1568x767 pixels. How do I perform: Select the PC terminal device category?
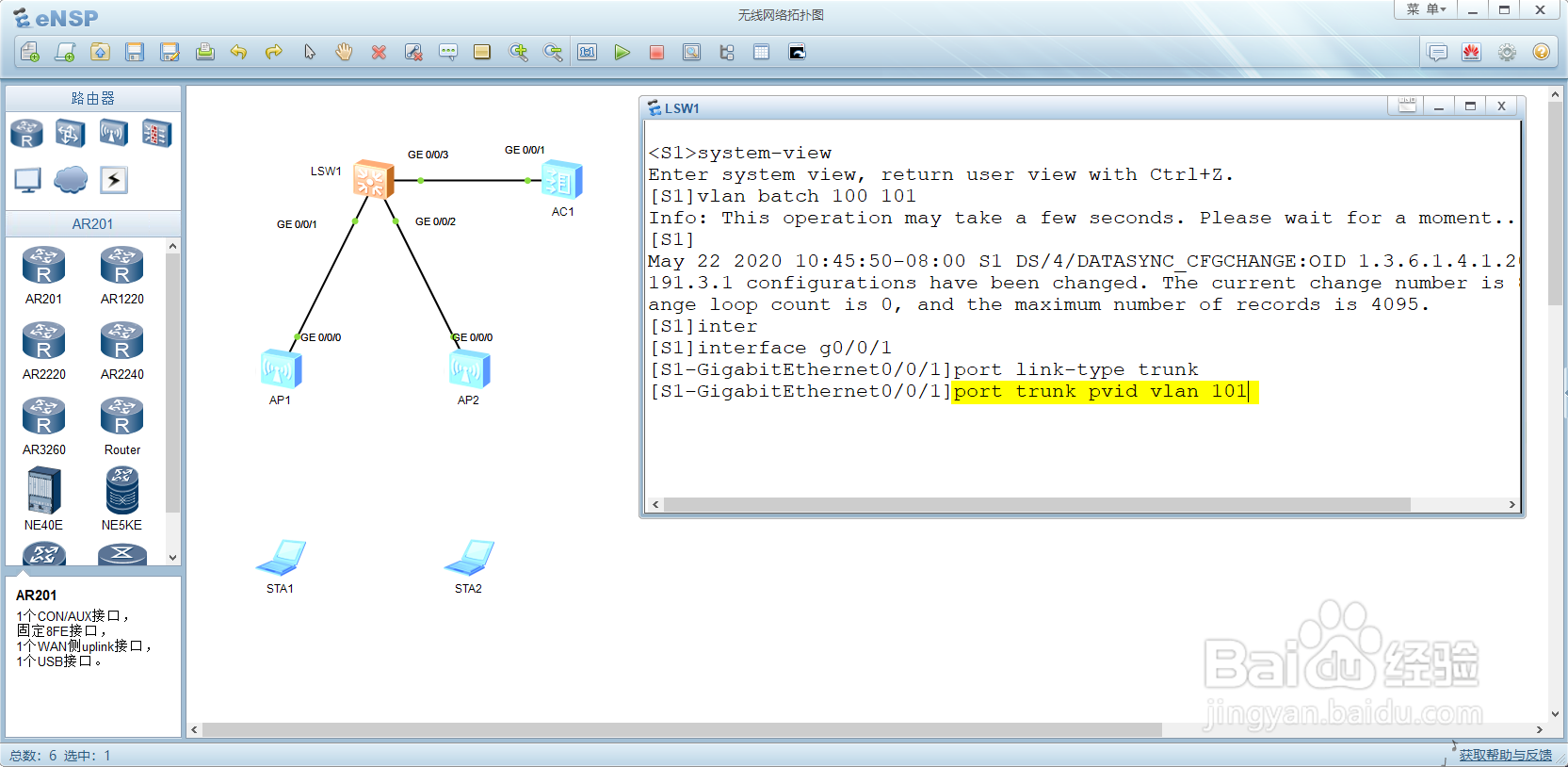tap(27, 179)
